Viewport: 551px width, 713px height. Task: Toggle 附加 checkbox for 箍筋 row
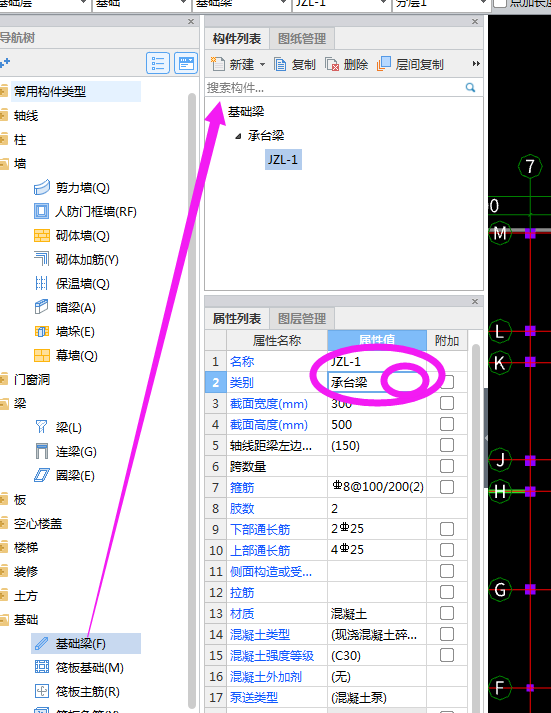[x=447, y=487]
